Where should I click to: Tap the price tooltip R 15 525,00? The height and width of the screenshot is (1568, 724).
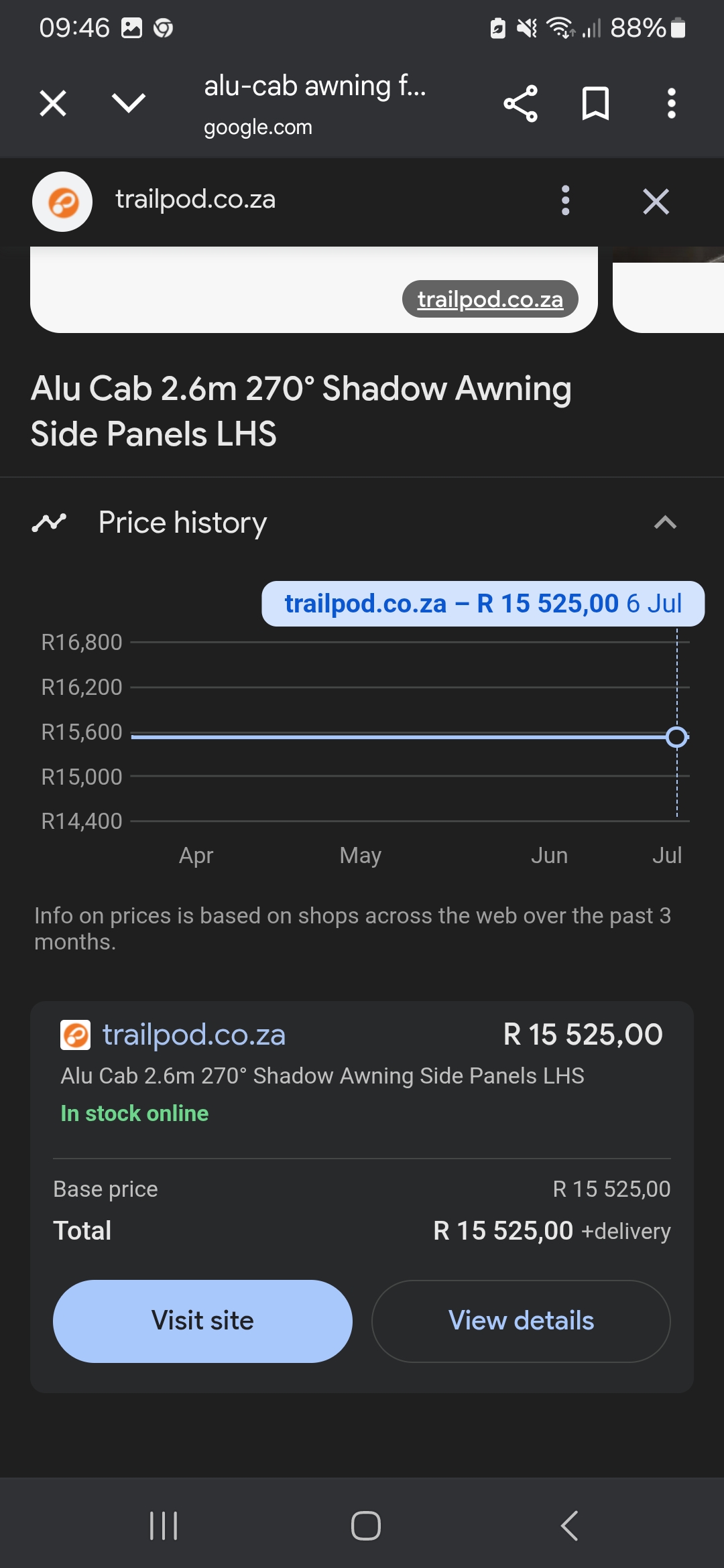click(483, 604)
